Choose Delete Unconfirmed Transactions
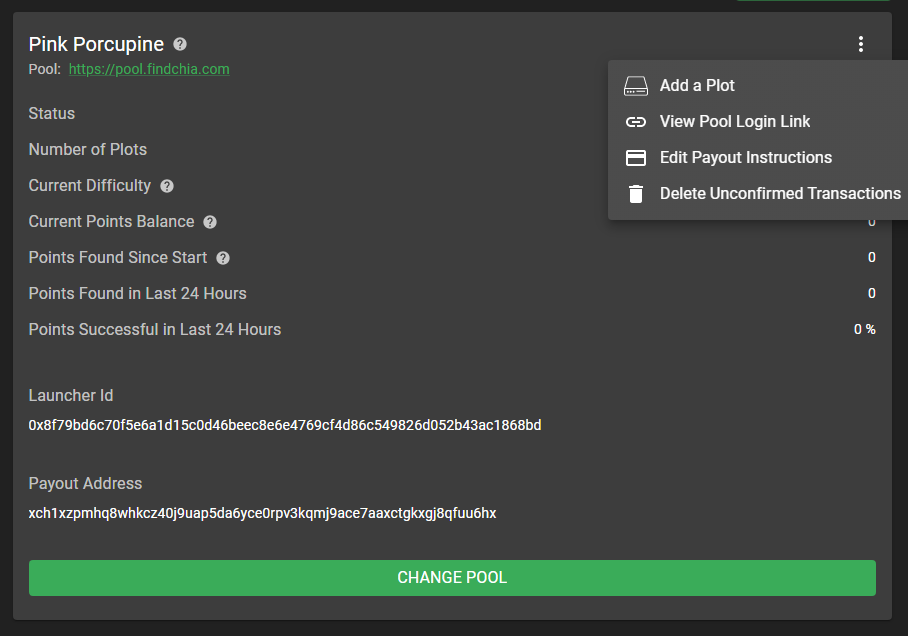This screenshot has width=908, height=636. point(780,194)
